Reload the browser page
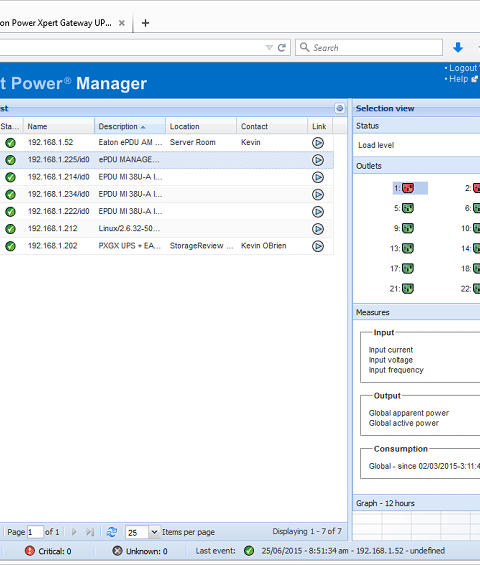This screenshot has width=480, height=565. coord(282,48)
